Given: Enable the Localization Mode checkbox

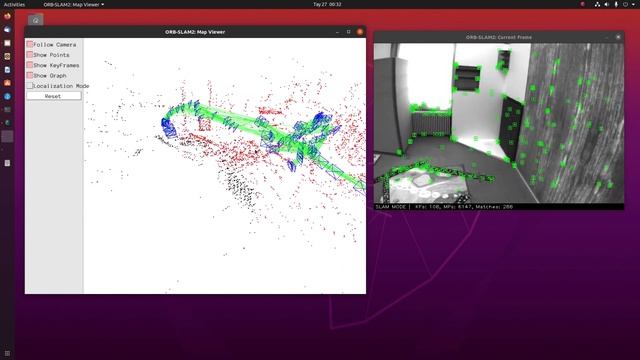Looking at the screenshot, I should point(30,86).
